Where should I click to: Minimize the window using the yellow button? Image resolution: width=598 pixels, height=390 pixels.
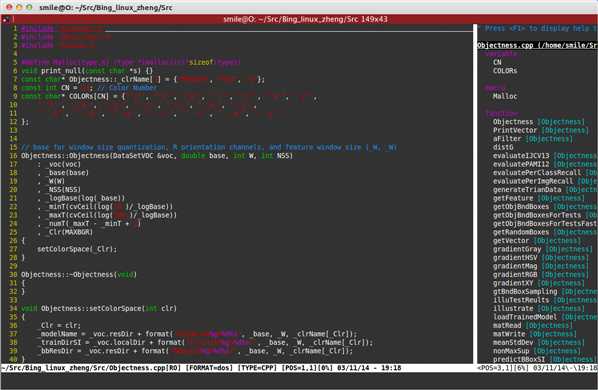pos(19,7)
